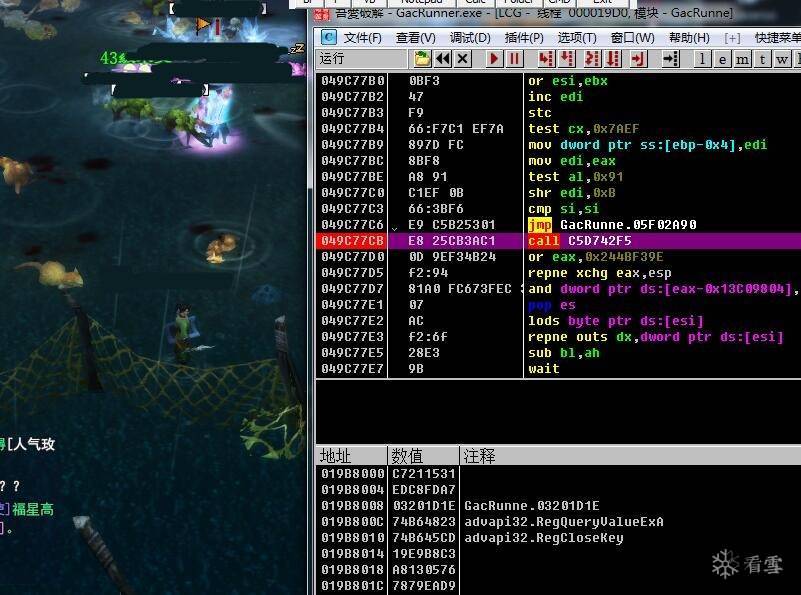Select the 'repne xchg eax,esp' instruction
Image resolution: width=801 pixels, height=595 pixels.
tap(600, 273)
